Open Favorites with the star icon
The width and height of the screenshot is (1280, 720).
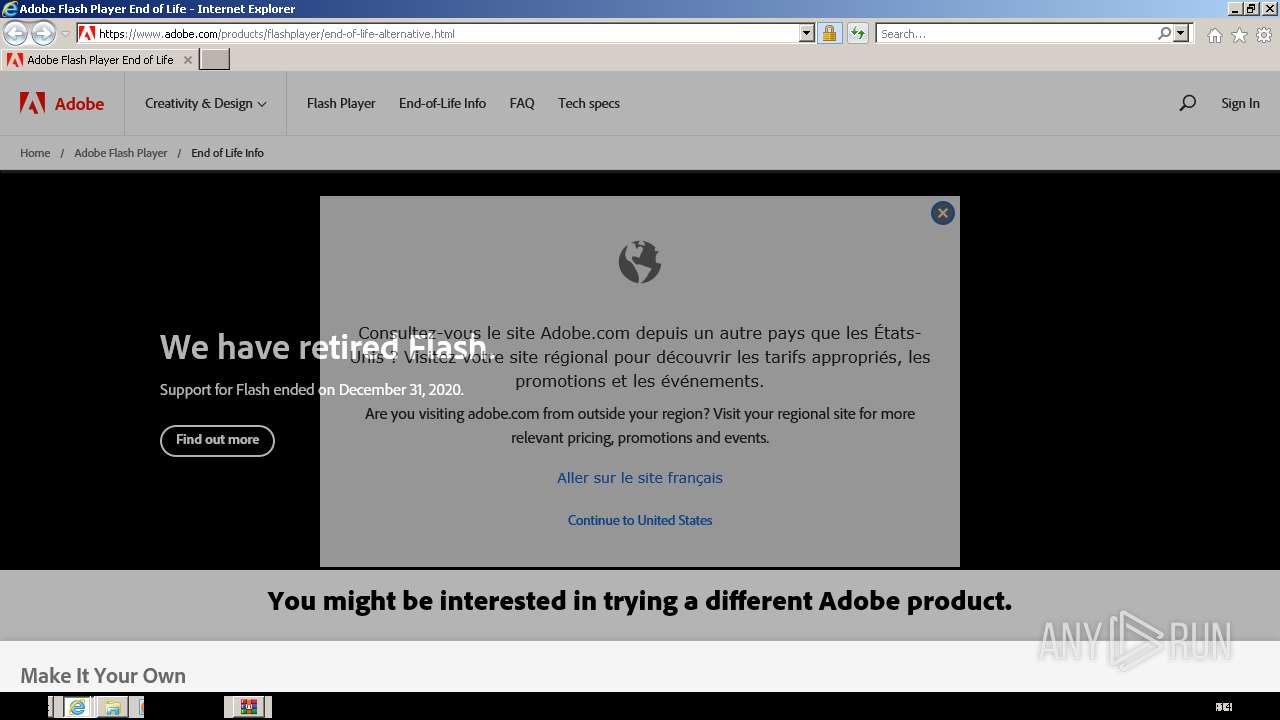click(1239, 35)
